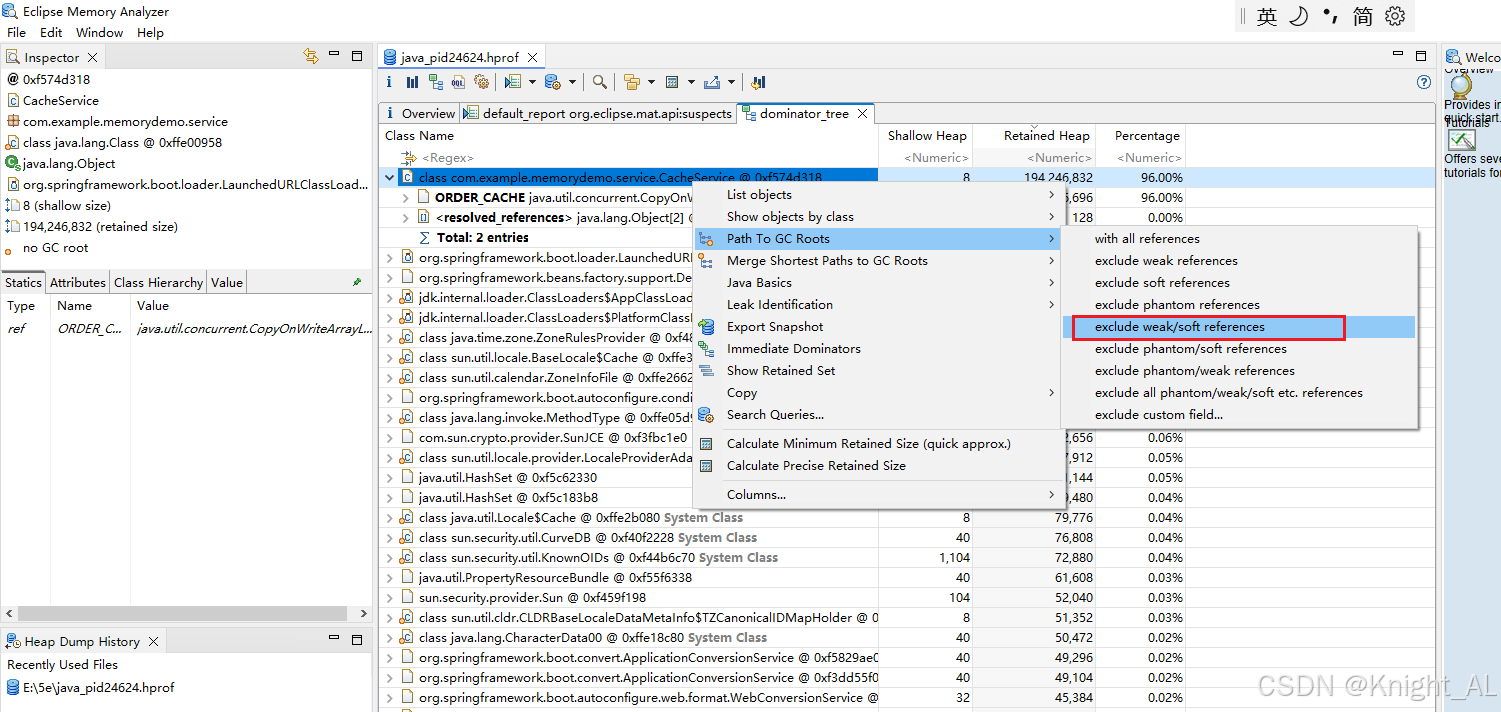This screenshot has height=712, width=1501.
Task: Open the heap dump overview info icon
Action: click(x=390, y=82)
